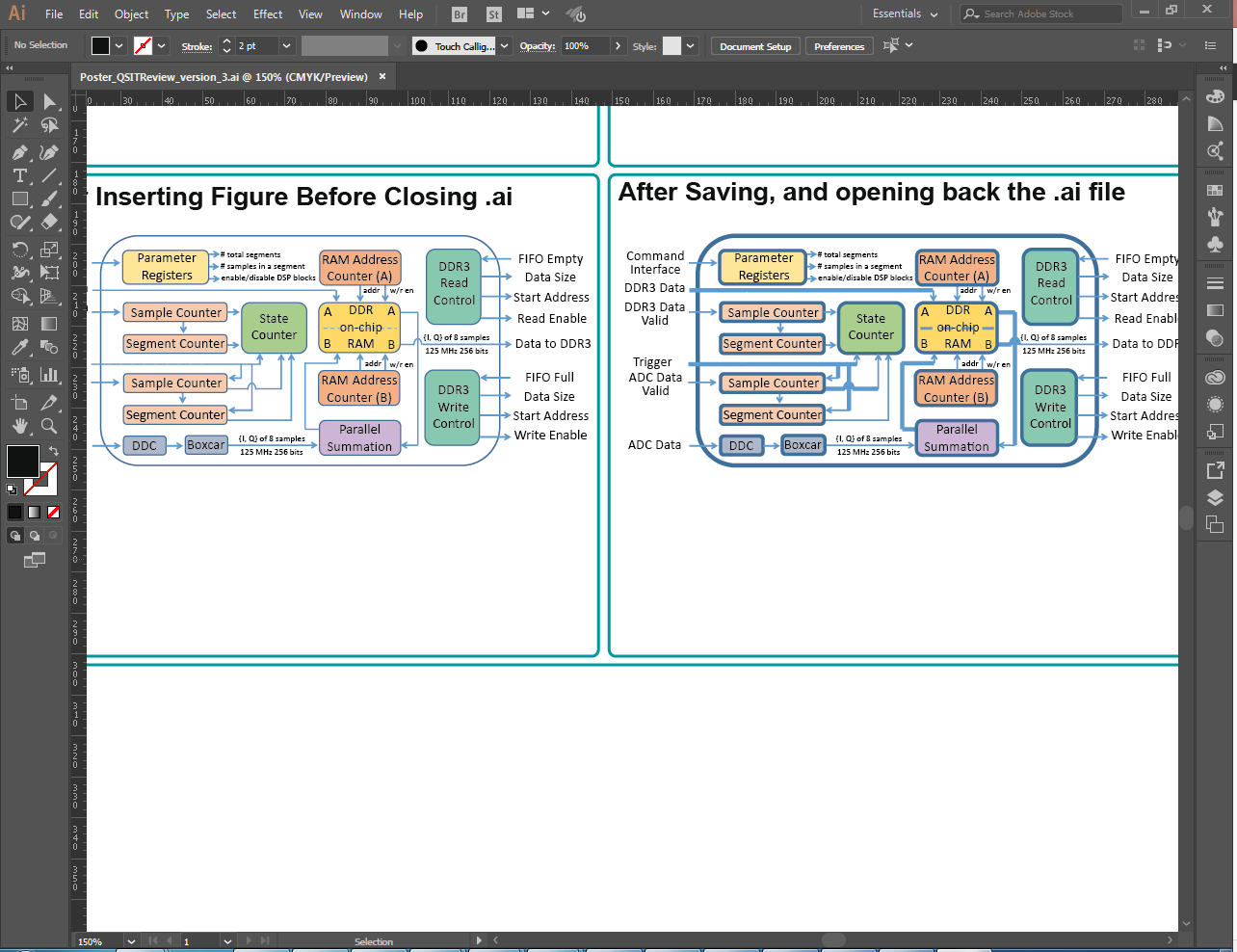Click the large black Fill box
This screenshot has width=1237, height=952.
[x=22, y=462]
